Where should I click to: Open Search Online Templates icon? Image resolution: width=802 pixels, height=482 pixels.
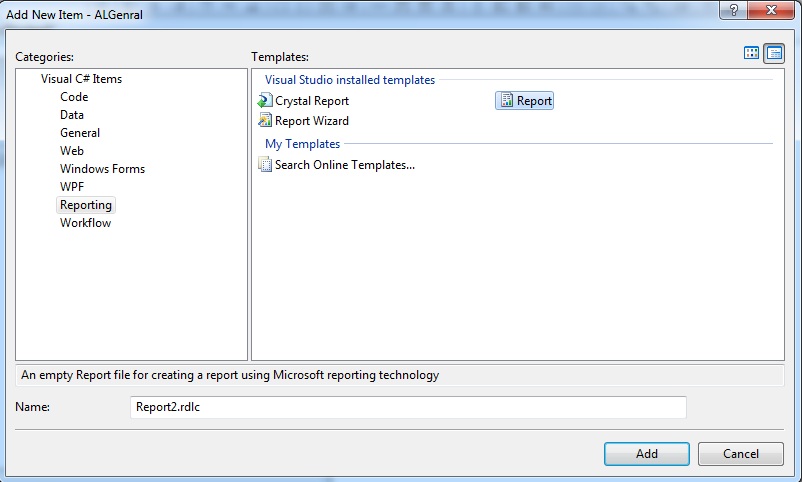pyautogui.click(x=264, y=165)
